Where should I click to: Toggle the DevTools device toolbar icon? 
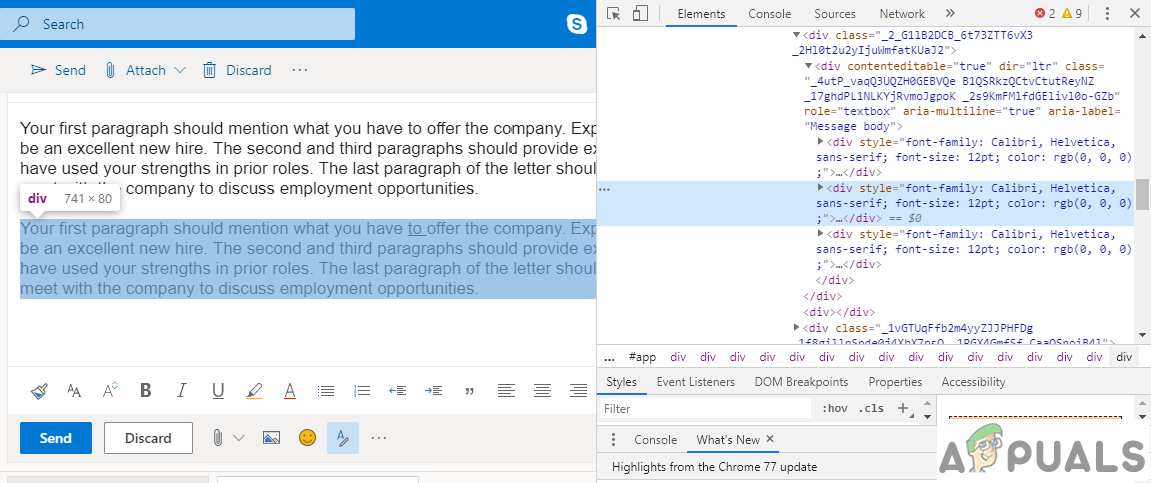click(640, 14)
